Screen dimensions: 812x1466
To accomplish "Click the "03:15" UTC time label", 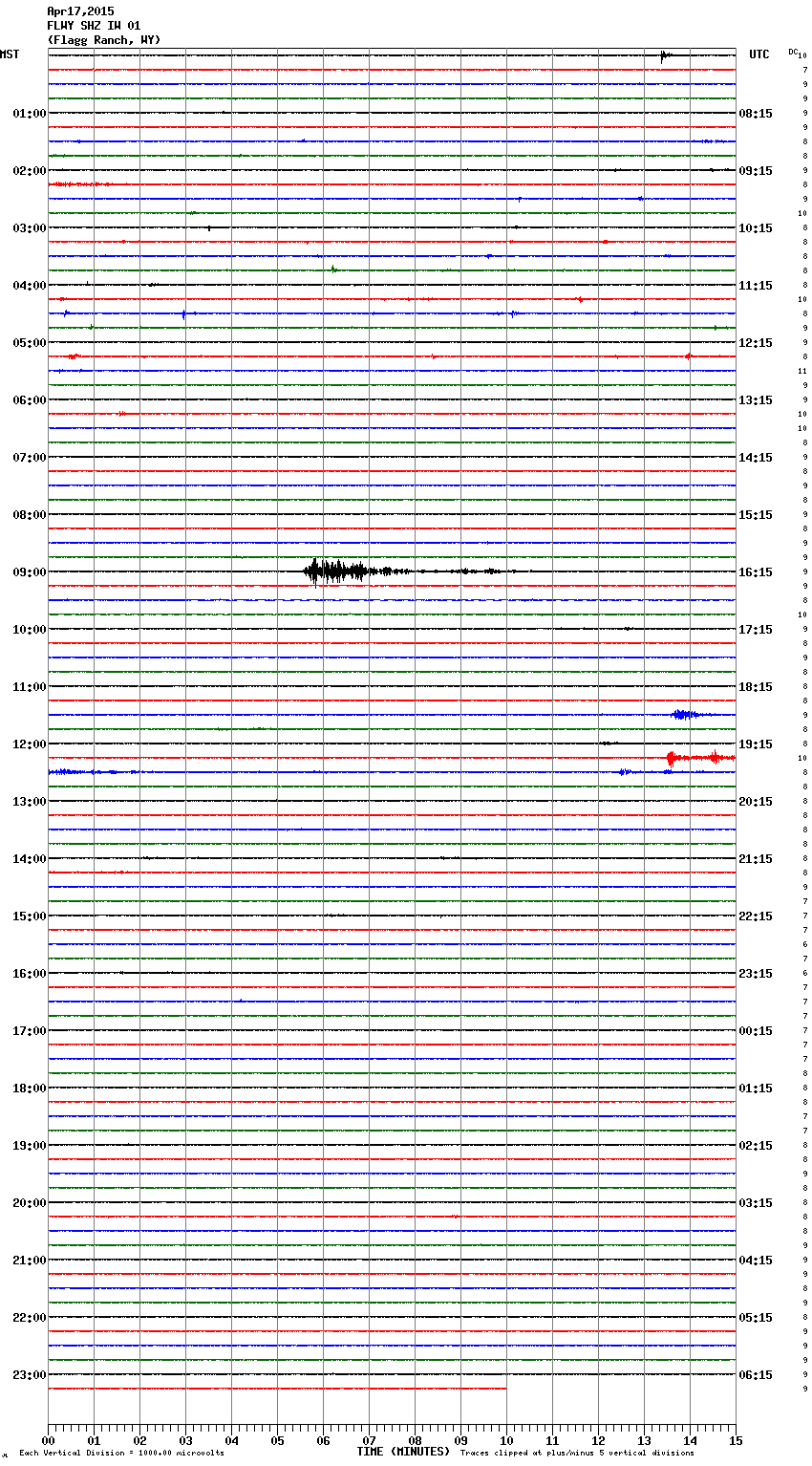I will tap(756, 1203).
